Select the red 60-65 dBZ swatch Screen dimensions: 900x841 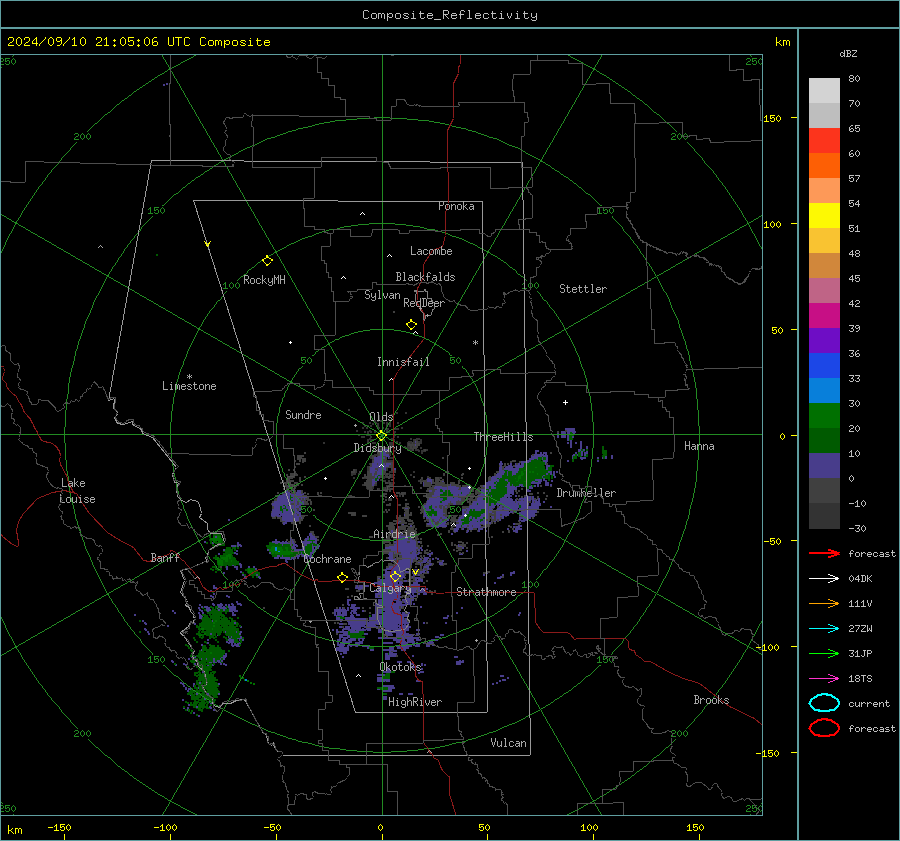(824, 141)
